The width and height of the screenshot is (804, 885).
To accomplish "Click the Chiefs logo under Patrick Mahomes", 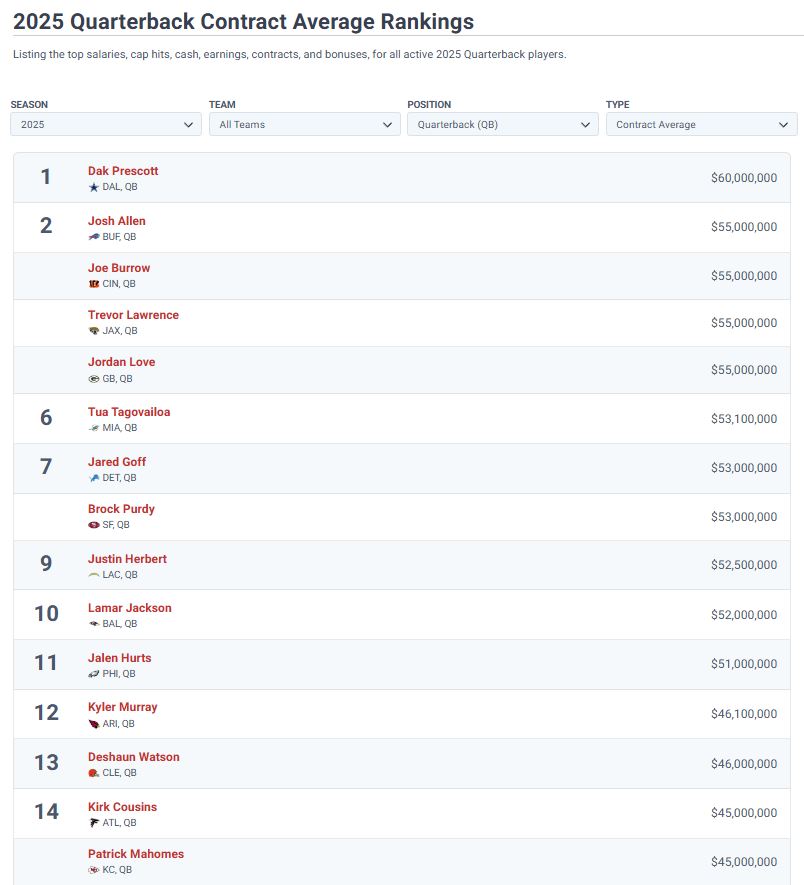I will pyautogui.click(x=94, y=870).
